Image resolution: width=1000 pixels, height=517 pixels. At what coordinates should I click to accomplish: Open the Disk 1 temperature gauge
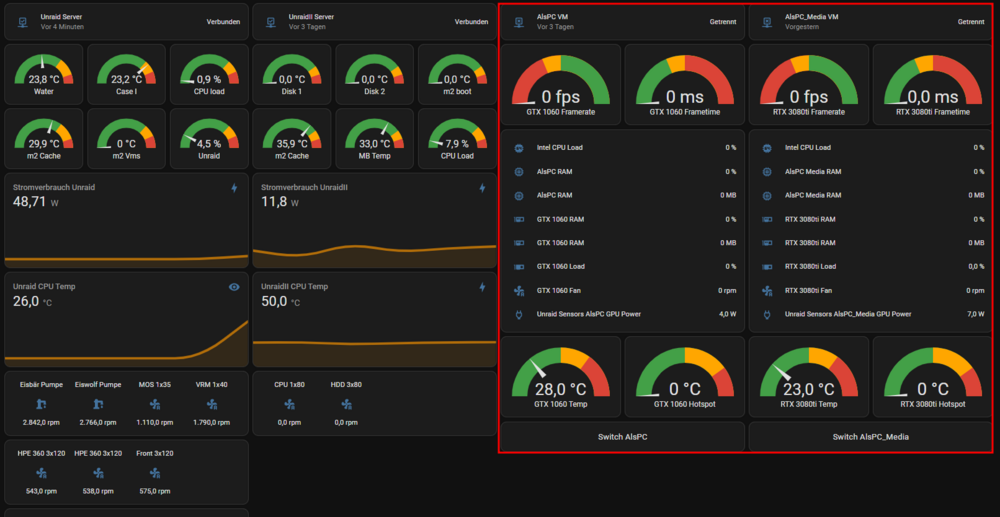pos(291,74)
